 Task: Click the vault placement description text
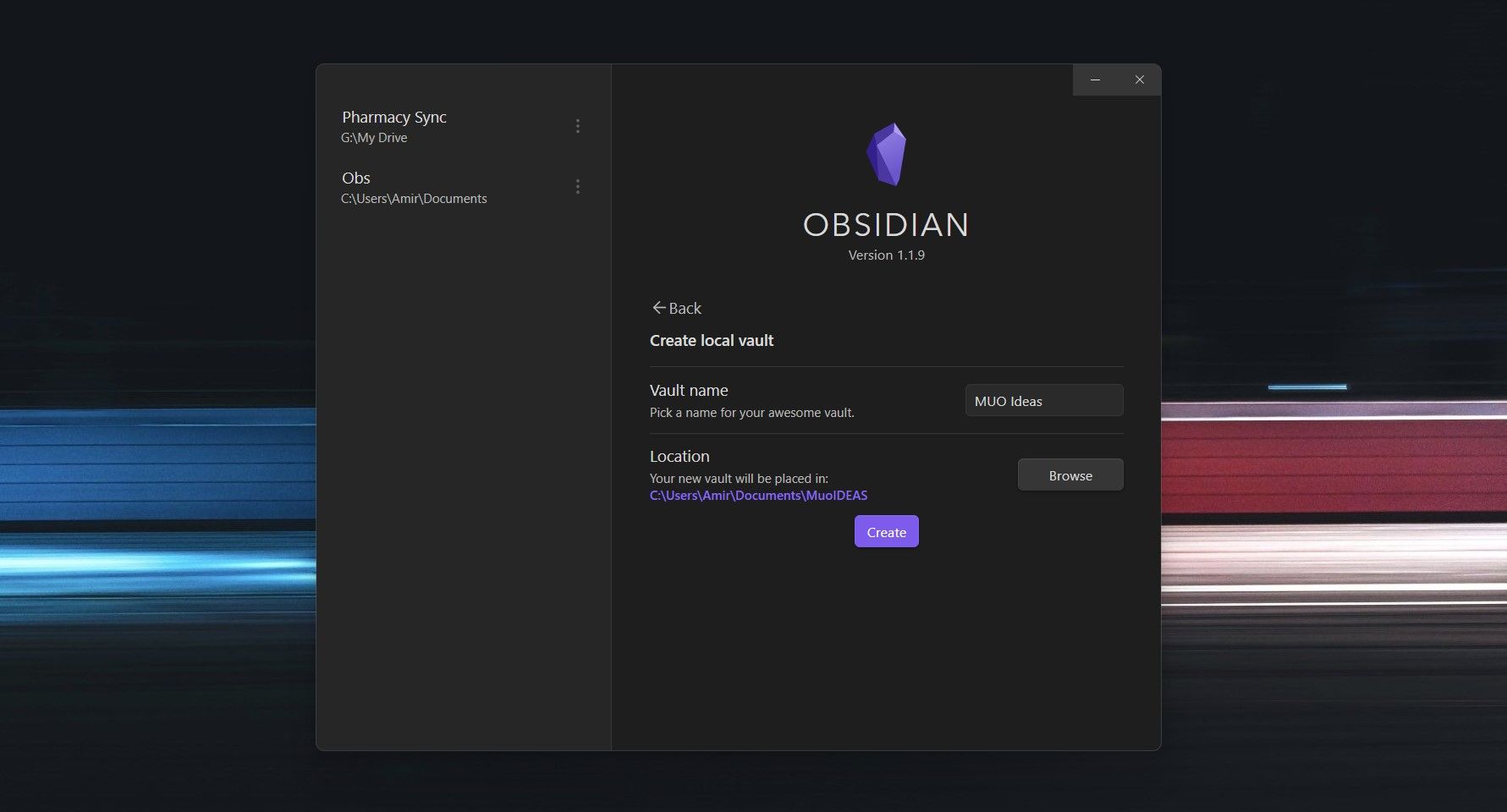coord(740,478)
